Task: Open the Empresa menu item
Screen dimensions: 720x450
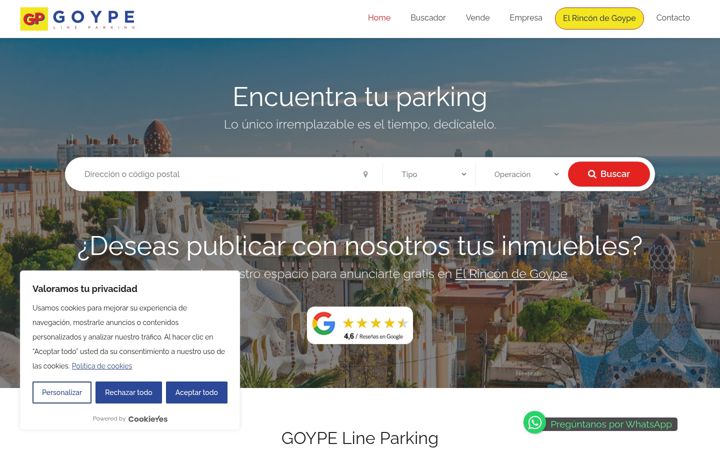Action: coord(526,18)
